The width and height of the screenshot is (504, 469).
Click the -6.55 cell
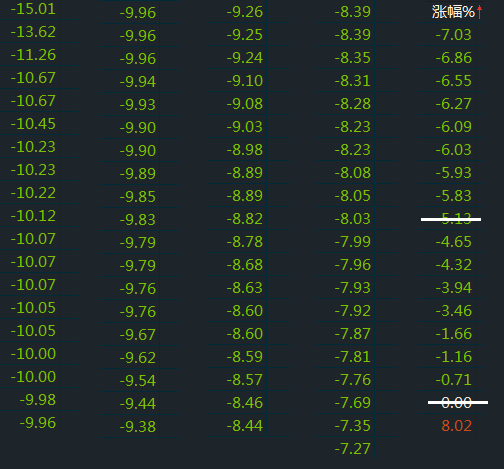454,81
